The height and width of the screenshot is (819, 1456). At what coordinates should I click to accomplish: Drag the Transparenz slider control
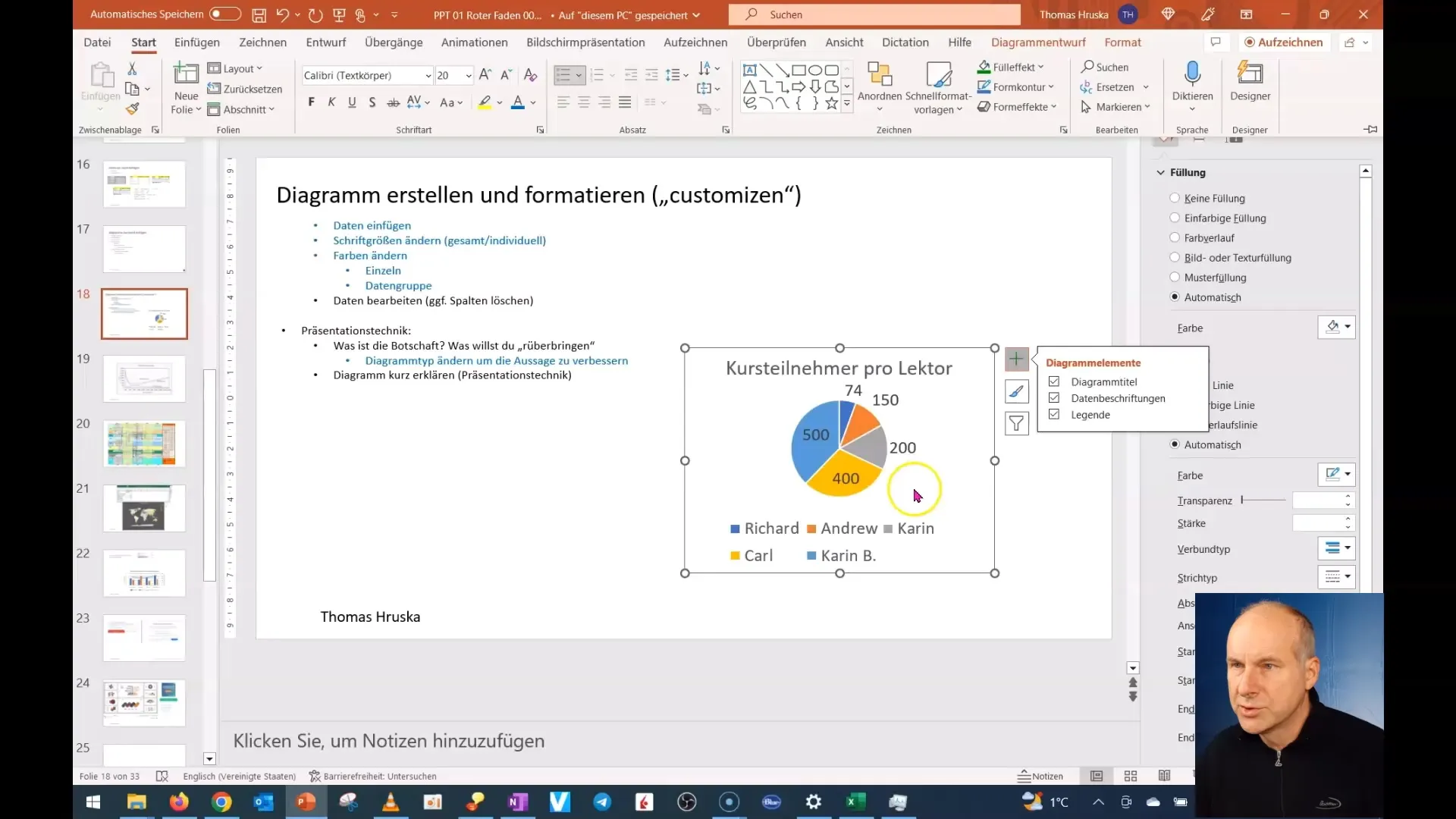pyautogui.click(x=1244, y=500)
